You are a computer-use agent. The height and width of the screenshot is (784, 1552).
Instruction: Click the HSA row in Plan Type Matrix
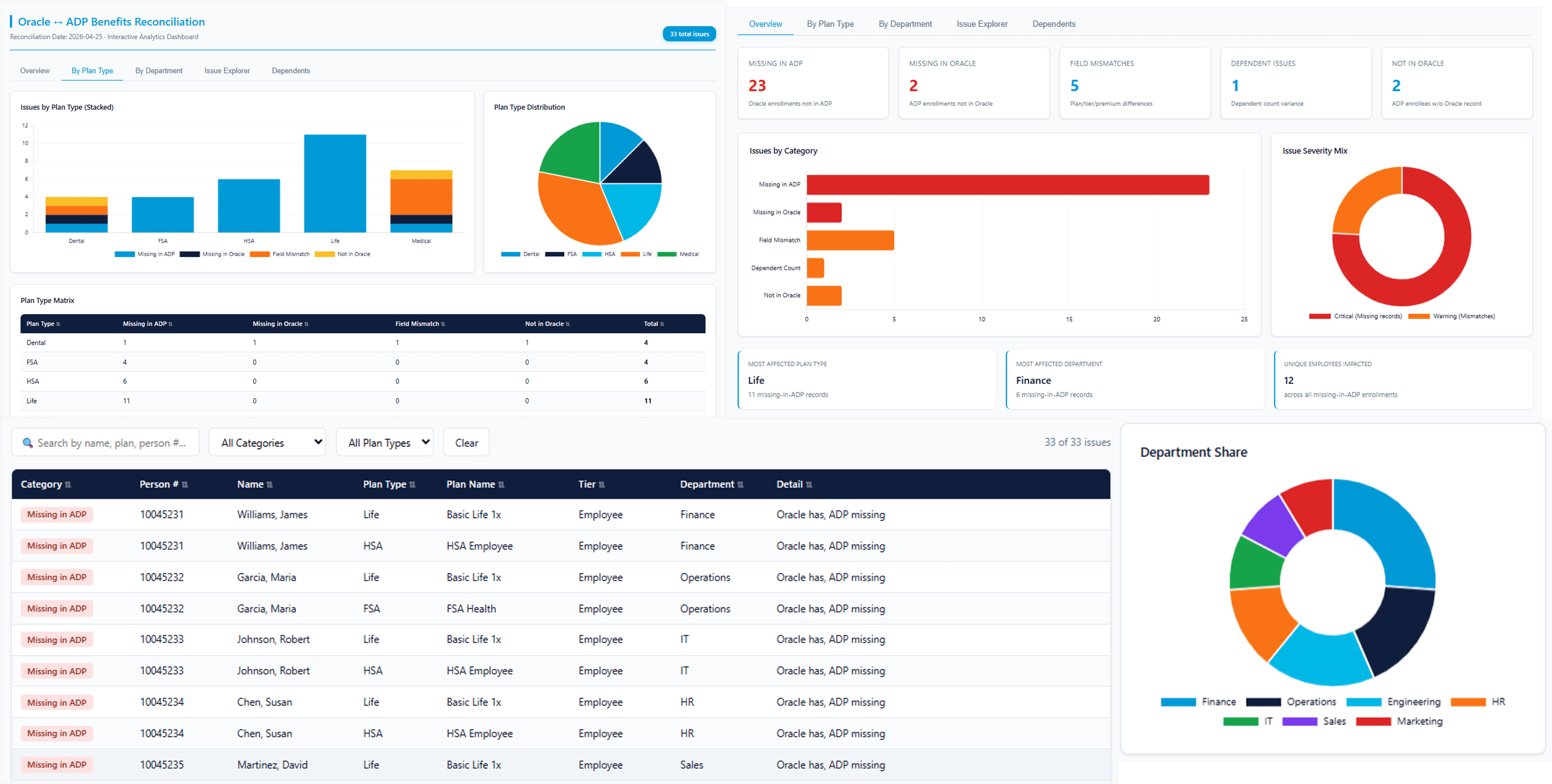363,381
